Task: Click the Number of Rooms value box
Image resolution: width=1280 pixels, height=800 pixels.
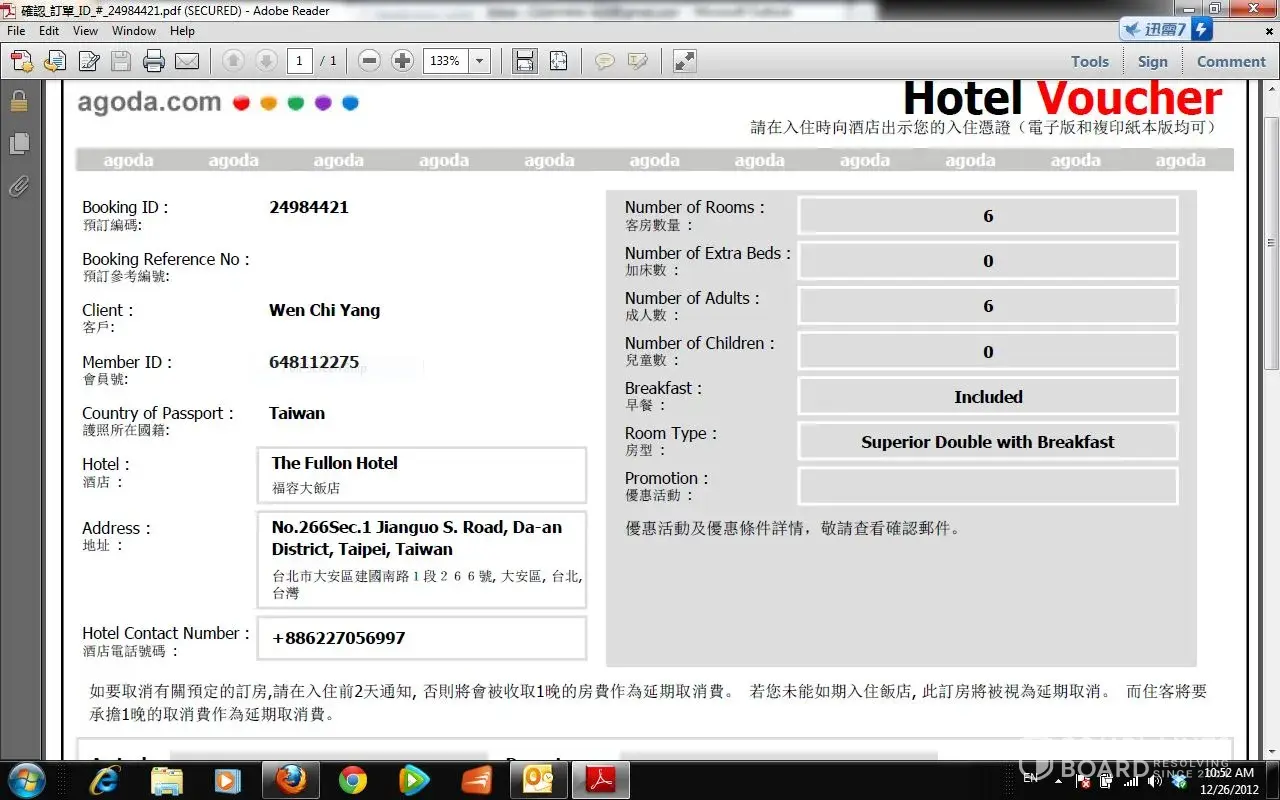Action: [988, 216]
